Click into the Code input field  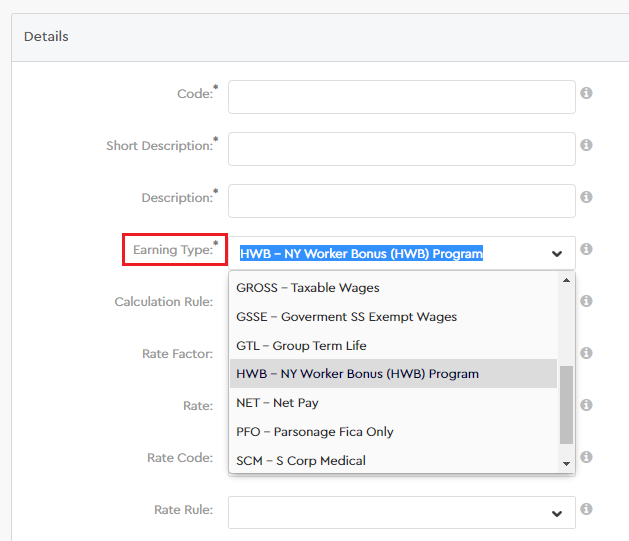click(401, 97)
